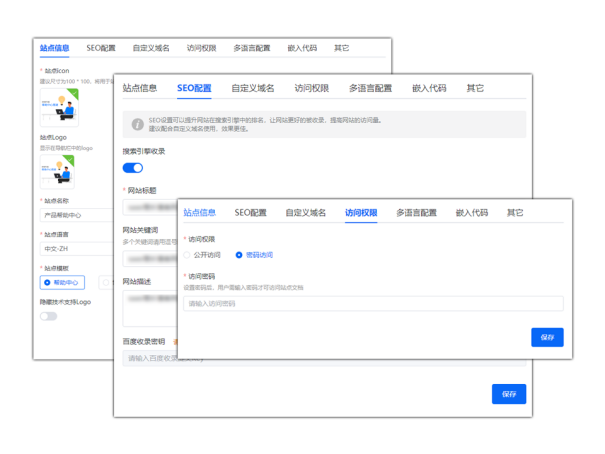This screenshot has height=454, width=605.
Task: Click the 站点名称 field with 产品帮助中心
Action: 77,215
